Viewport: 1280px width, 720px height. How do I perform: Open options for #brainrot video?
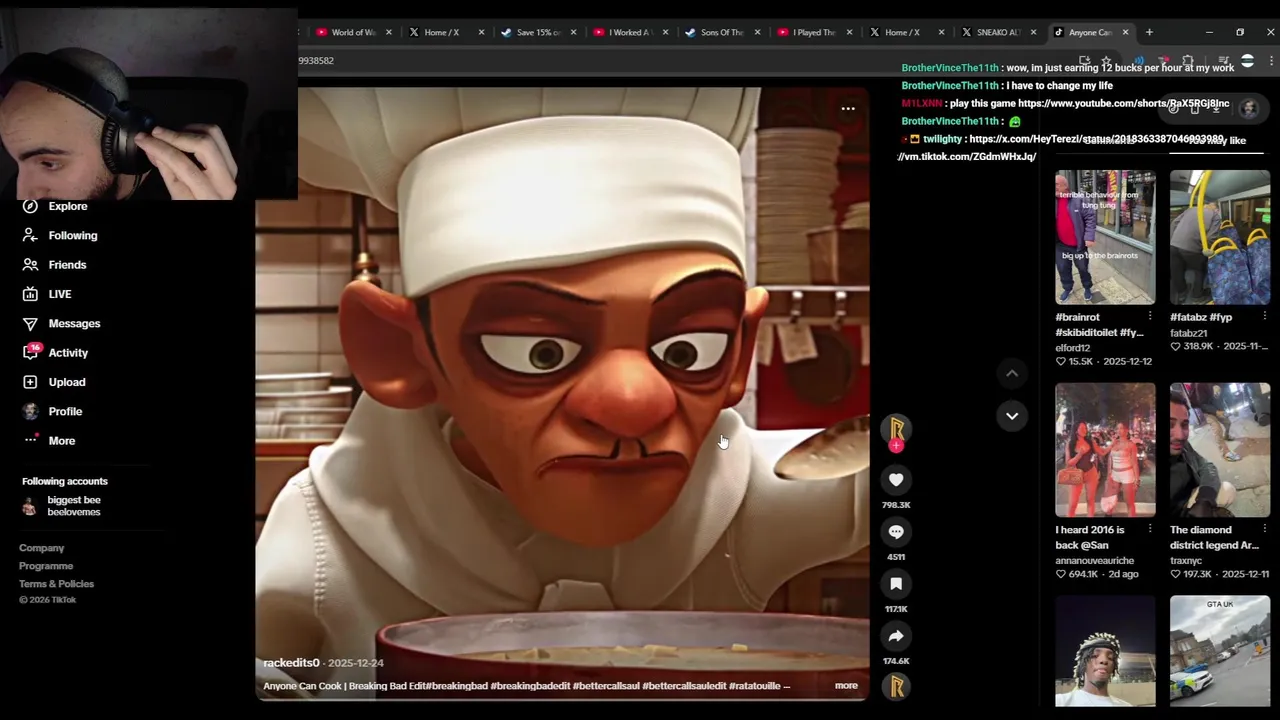(1150, 316)
